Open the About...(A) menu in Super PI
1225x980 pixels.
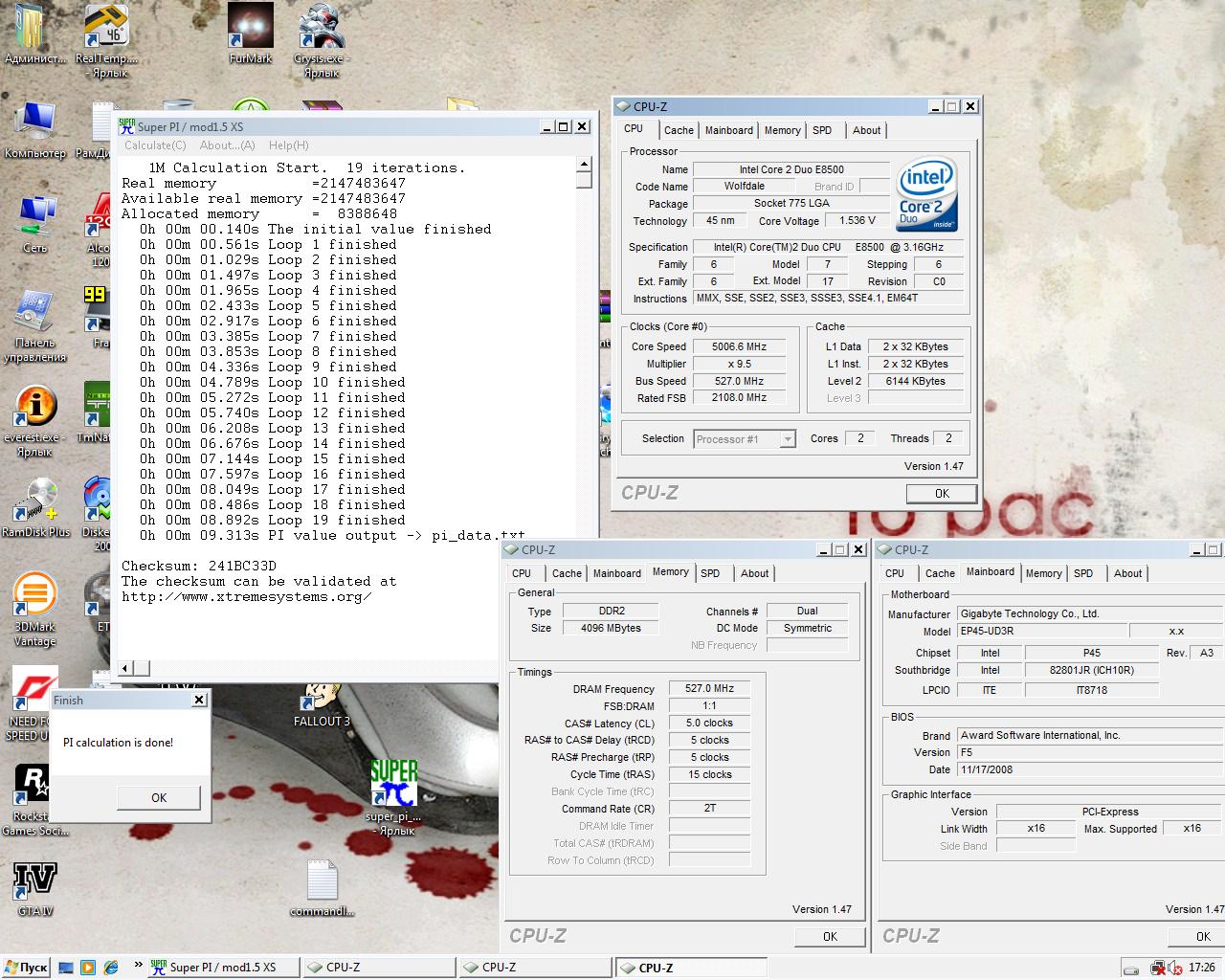pos(227,145)
